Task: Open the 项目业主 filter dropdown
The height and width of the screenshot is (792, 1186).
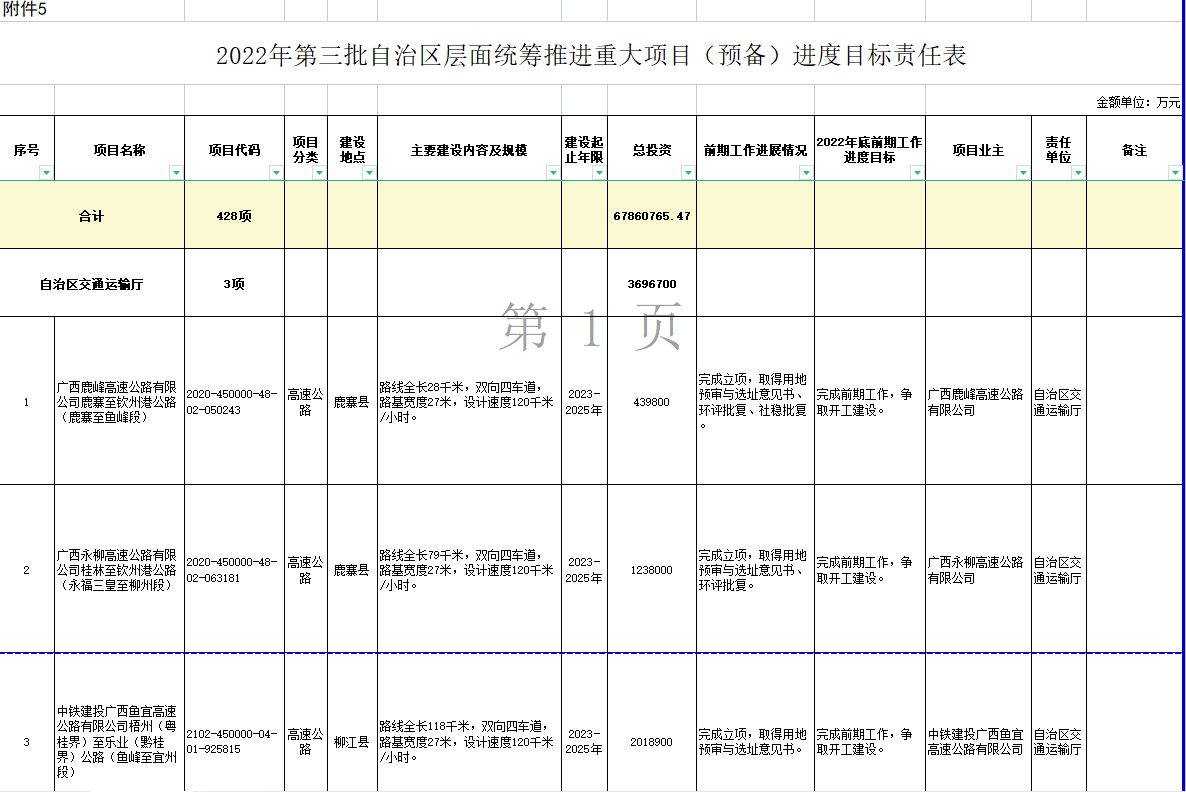Action: point(1023,172)
